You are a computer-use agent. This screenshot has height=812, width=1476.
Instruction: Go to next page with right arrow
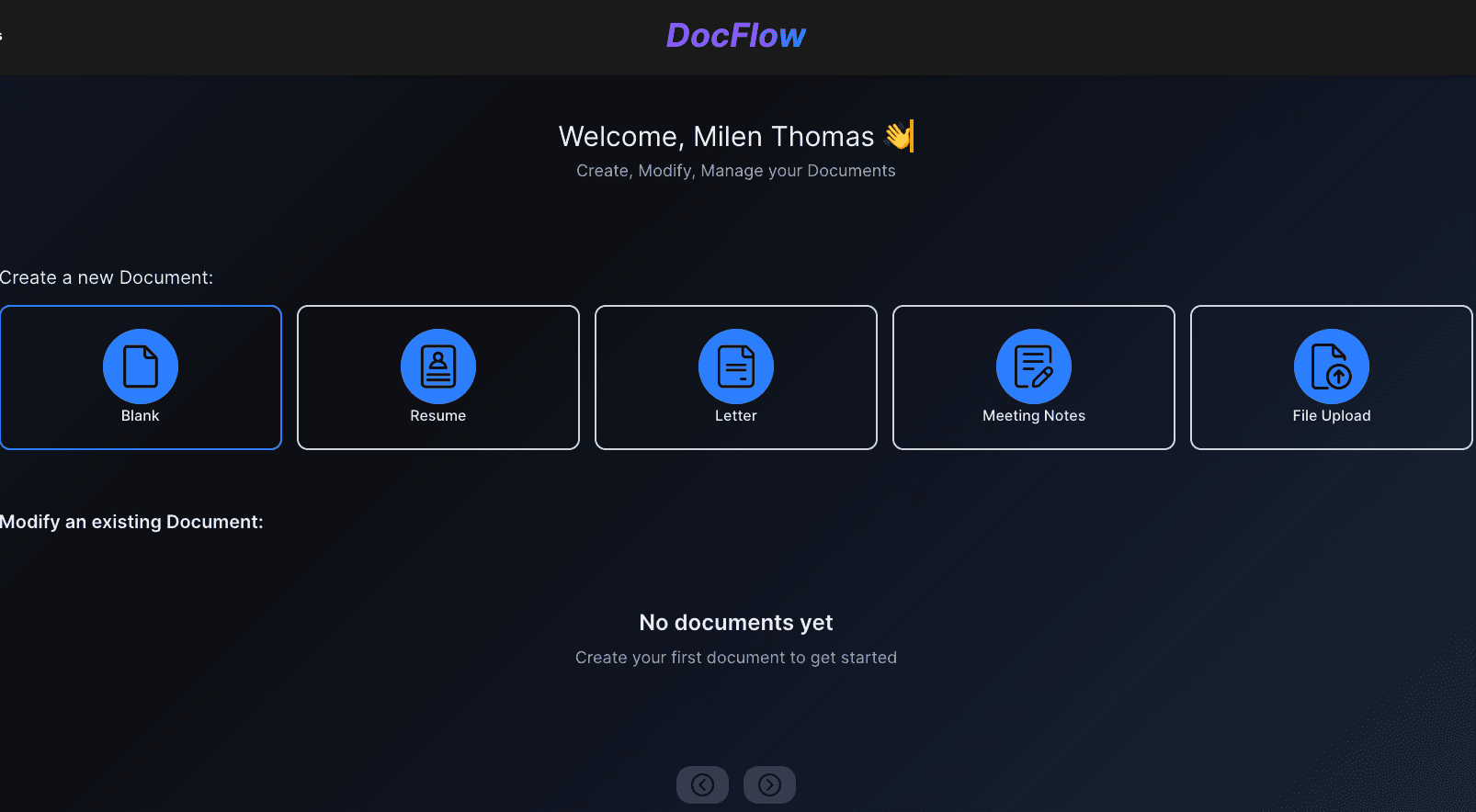tap(769, 784)
